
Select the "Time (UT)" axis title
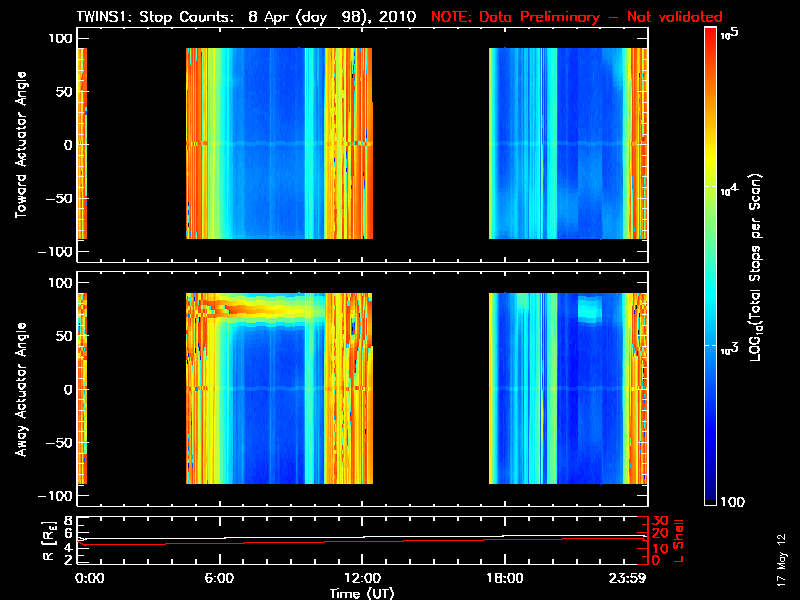[362, 593]
